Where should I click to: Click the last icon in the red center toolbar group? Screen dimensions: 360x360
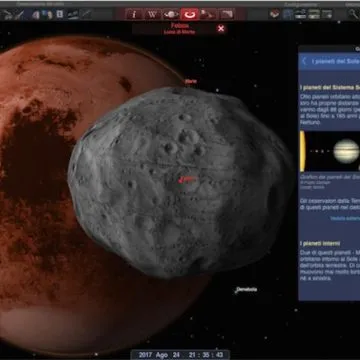(x=227, y=14)
